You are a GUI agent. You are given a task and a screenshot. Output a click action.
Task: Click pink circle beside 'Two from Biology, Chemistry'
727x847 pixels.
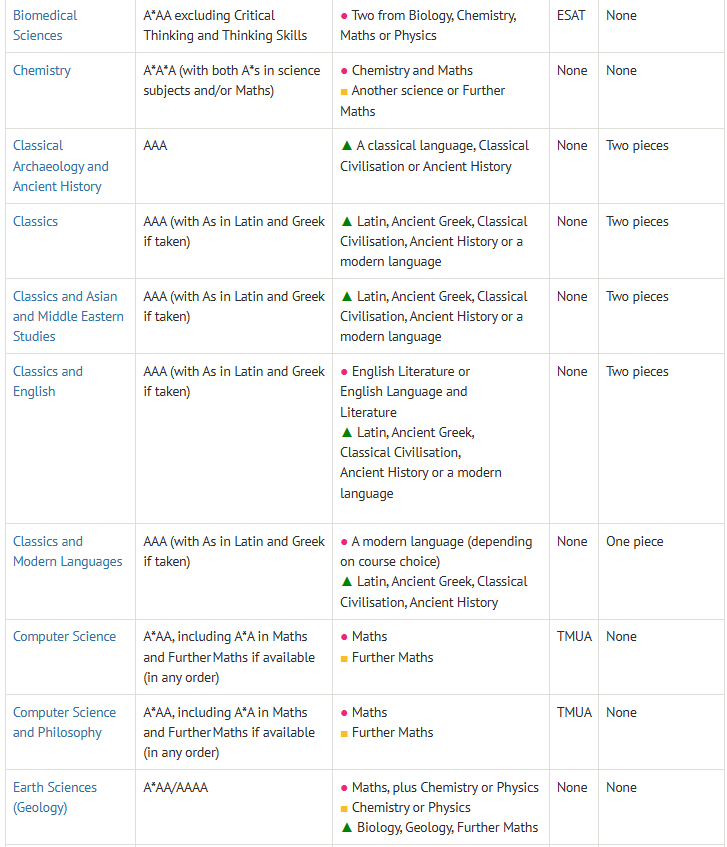coord(344,16)
